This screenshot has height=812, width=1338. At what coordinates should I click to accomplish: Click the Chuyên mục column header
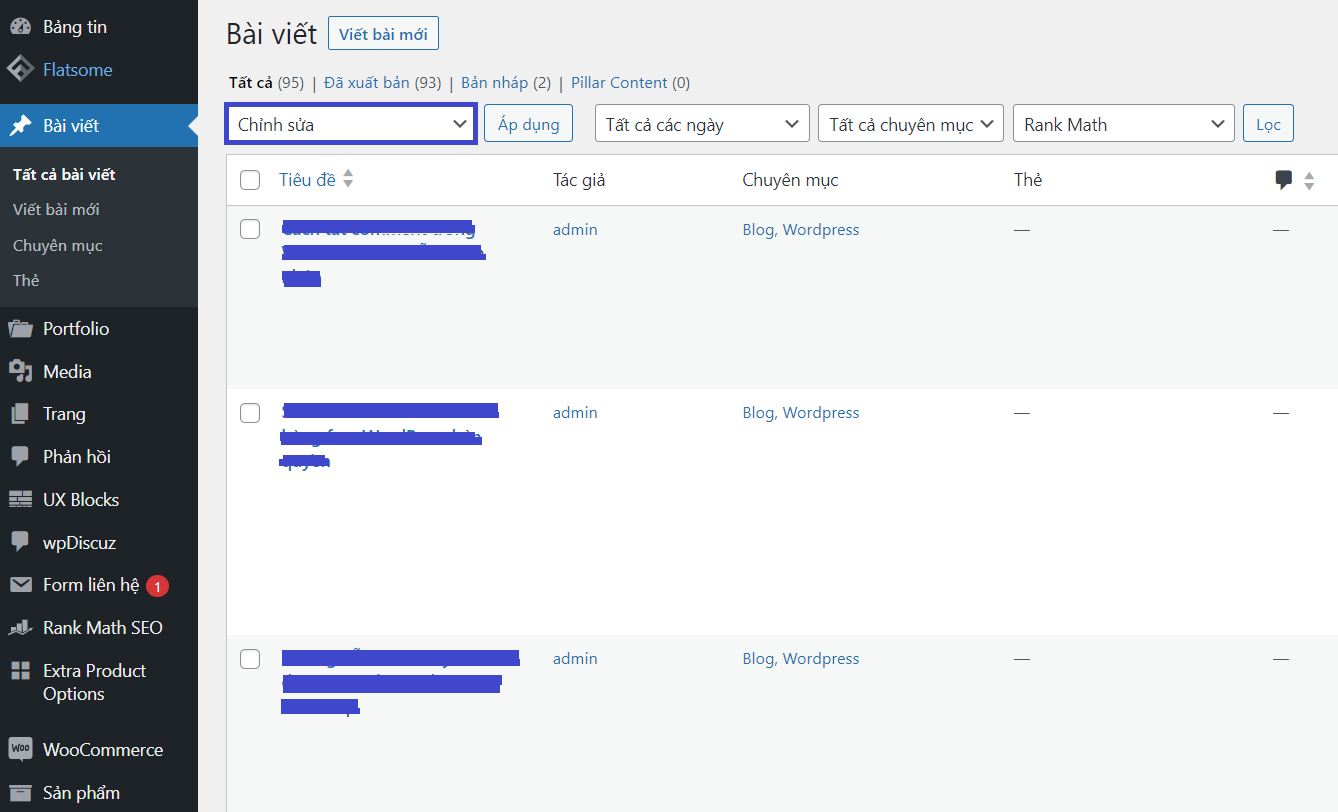click(790, 180)
